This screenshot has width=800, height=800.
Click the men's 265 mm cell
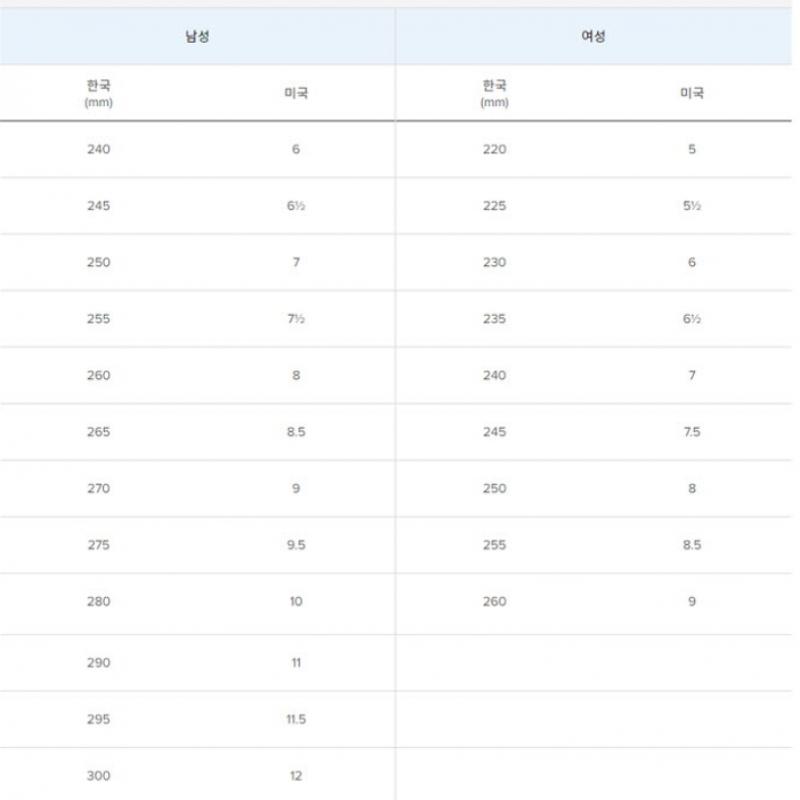99,432
